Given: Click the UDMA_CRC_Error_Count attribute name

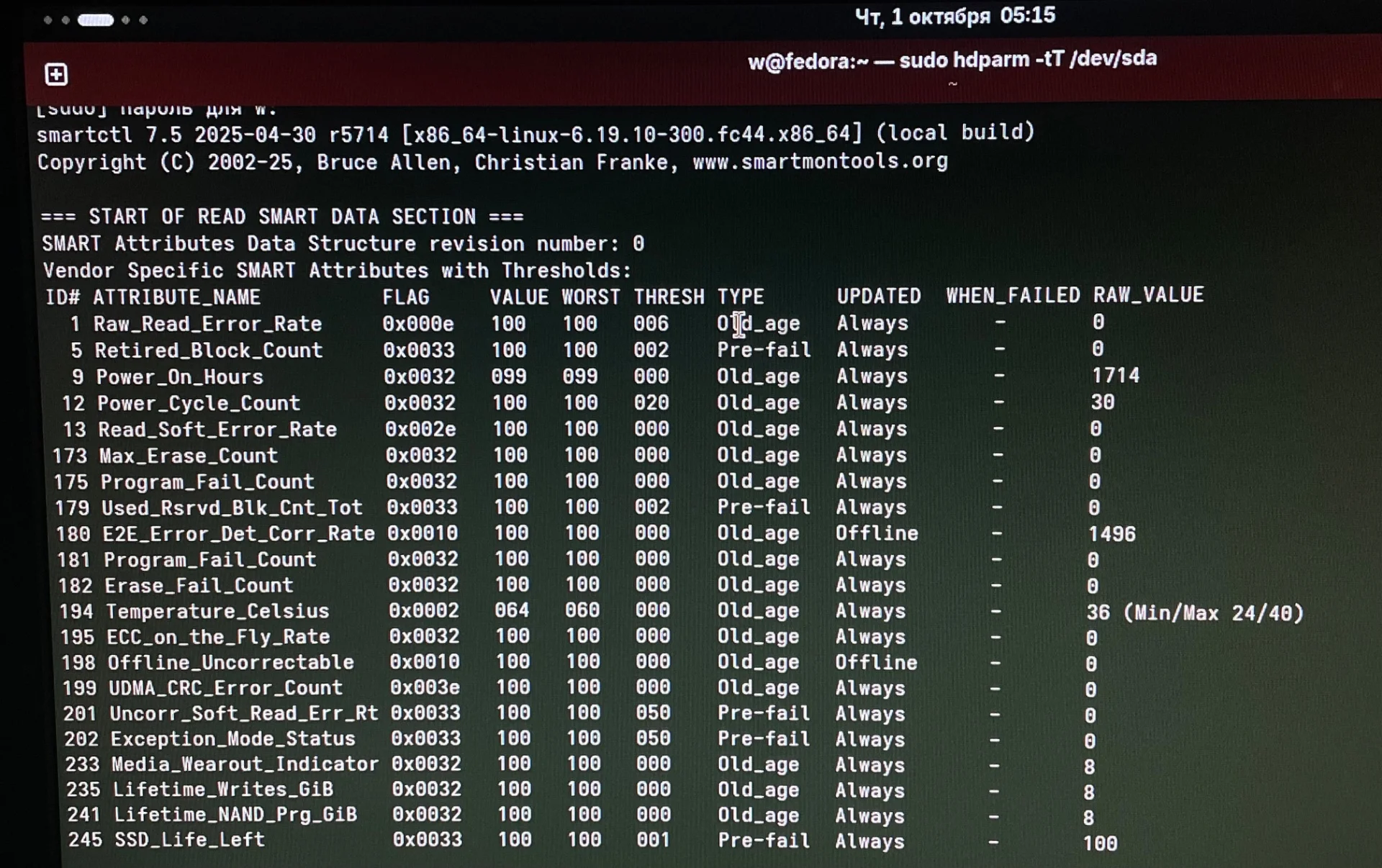Looking at the screenshot, I should point(226,687).
